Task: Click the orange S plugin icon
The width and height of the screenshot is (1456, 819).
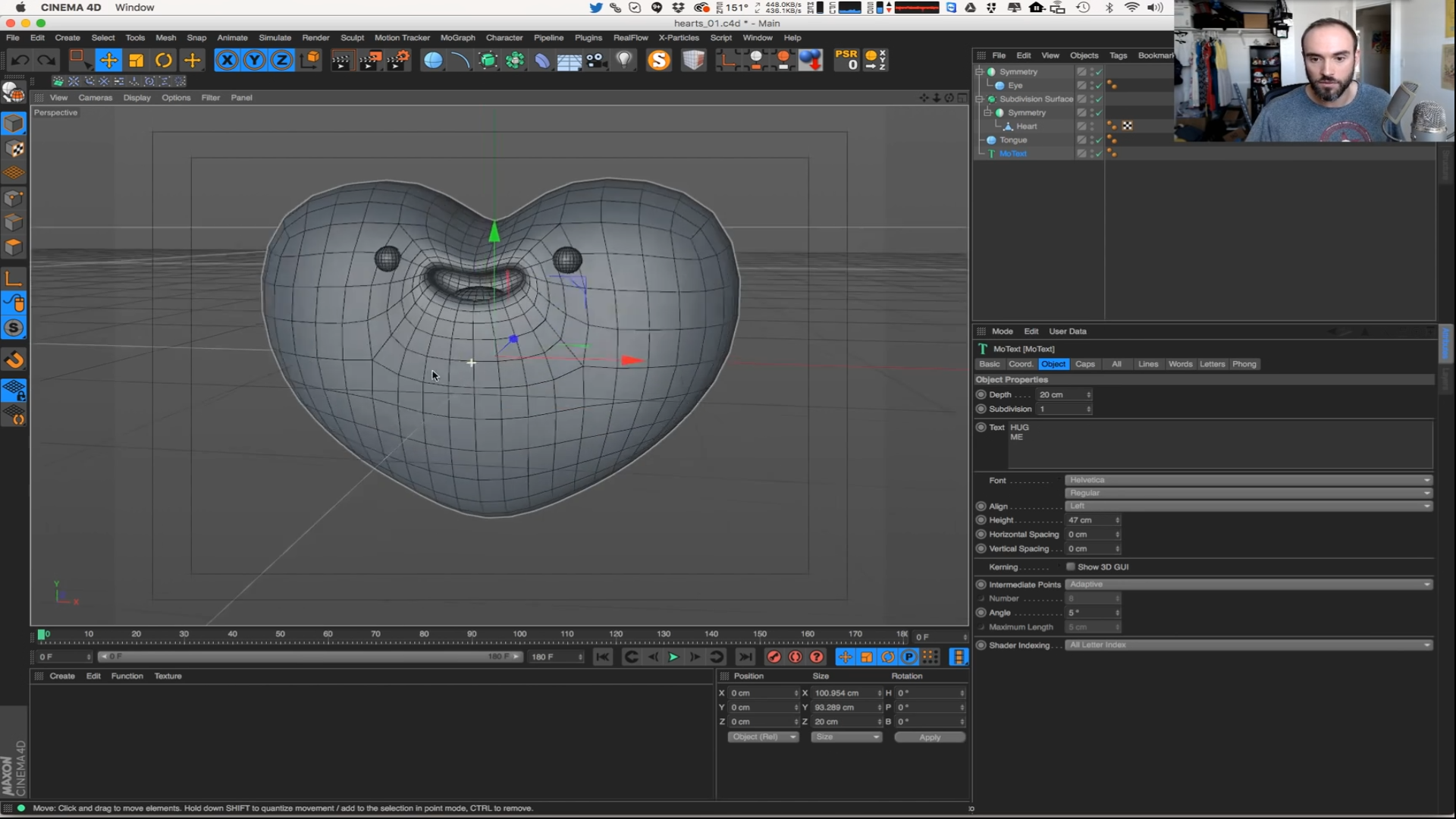Action: pyautogui.click(x=659, y=61)
